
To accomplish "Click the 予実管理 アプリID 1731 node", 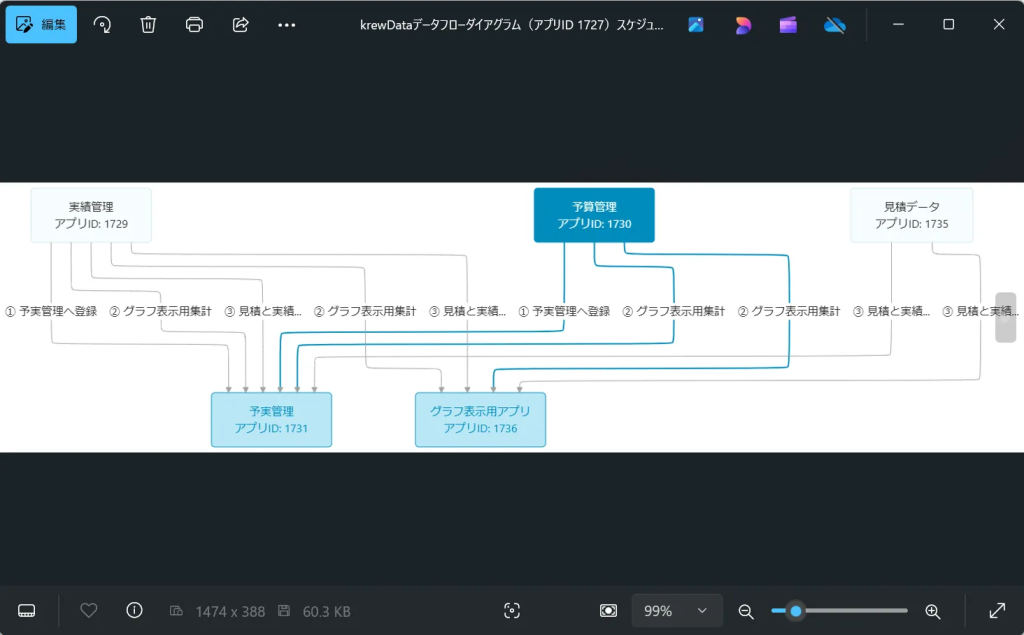I will click(271, 420).
